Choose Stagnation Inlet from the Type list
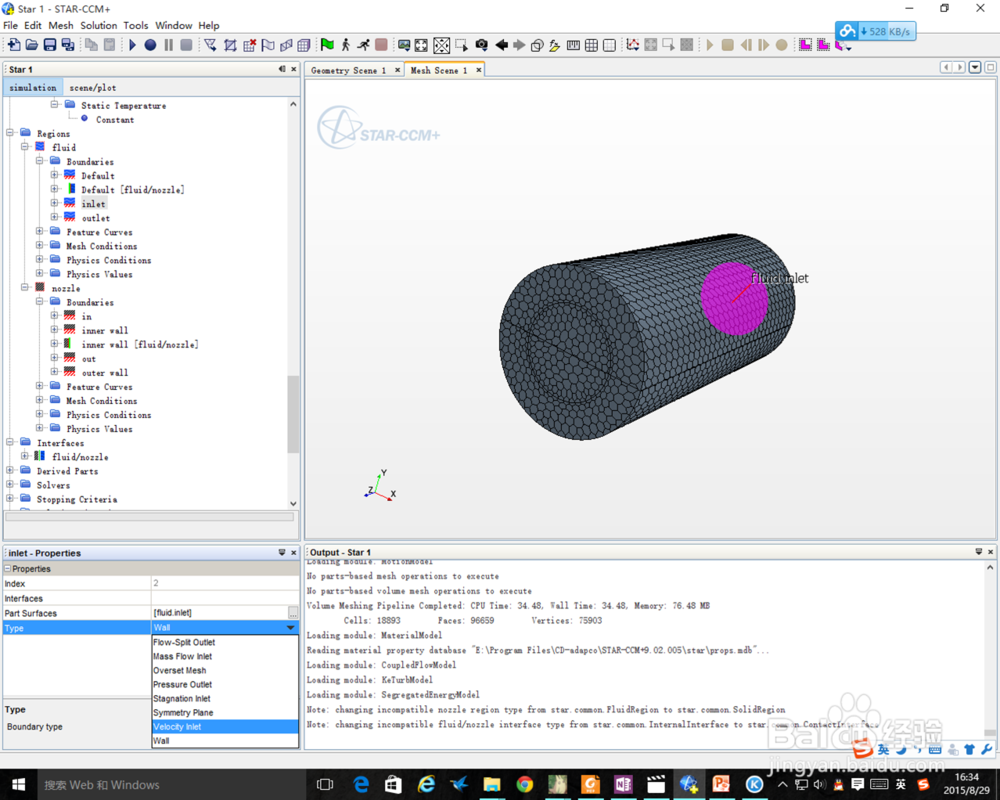 (225, 699)
